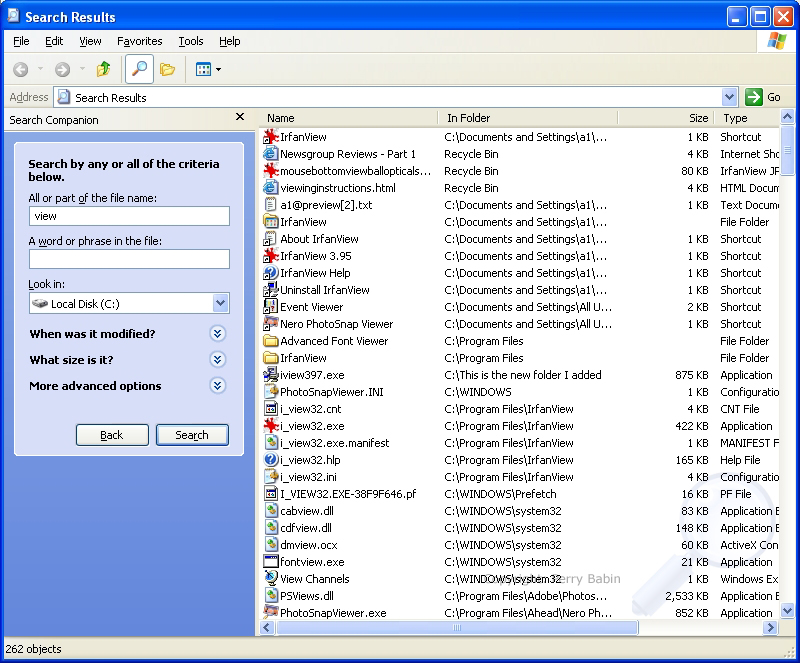Open the Help menu
This screenshot has height=663, width=800.
click(x=230, y=41)
